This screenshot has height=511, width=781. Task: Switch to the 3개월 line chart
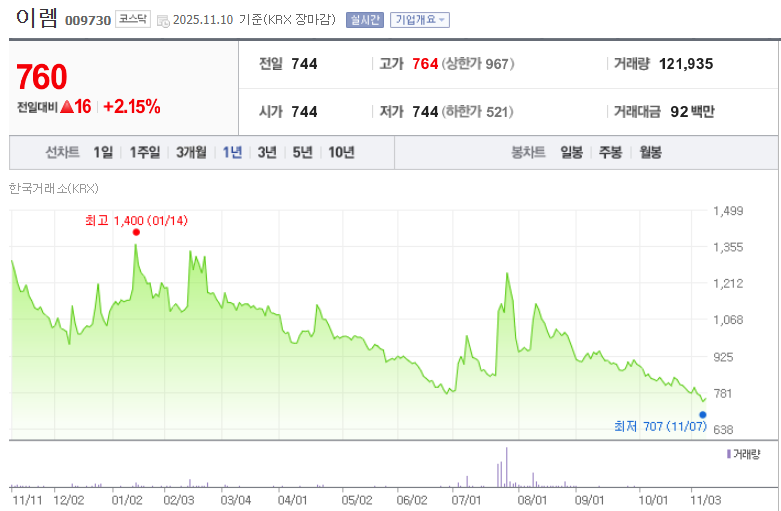click(191, 152)
